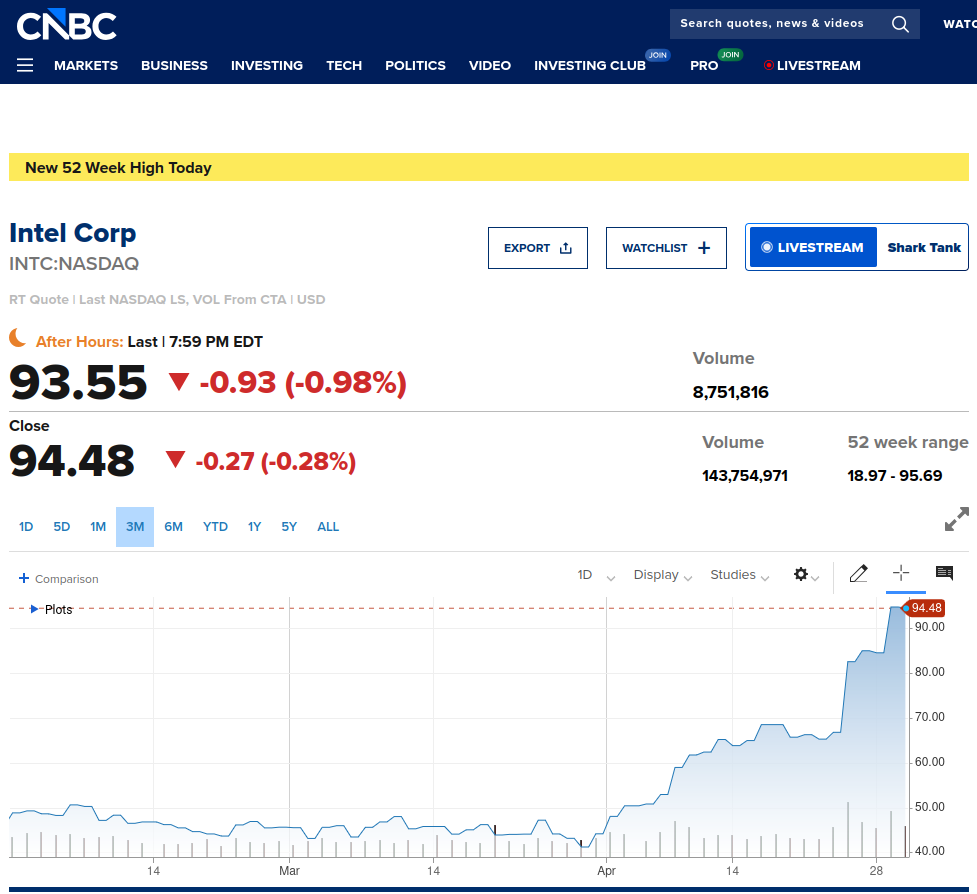Screen dimensions: 977x894
Task: Collapse the Plots legend arrow
Action: (34, 609)
